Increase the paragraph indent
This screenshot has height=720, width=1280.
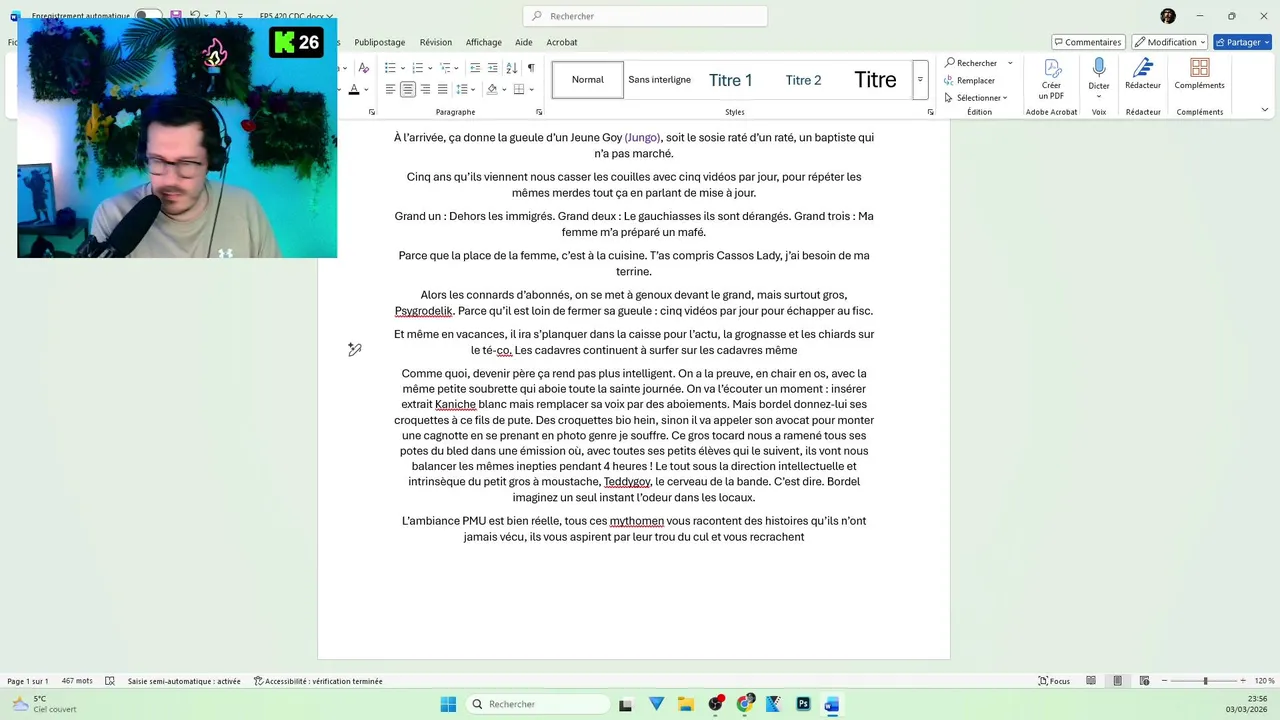[493, 68]
